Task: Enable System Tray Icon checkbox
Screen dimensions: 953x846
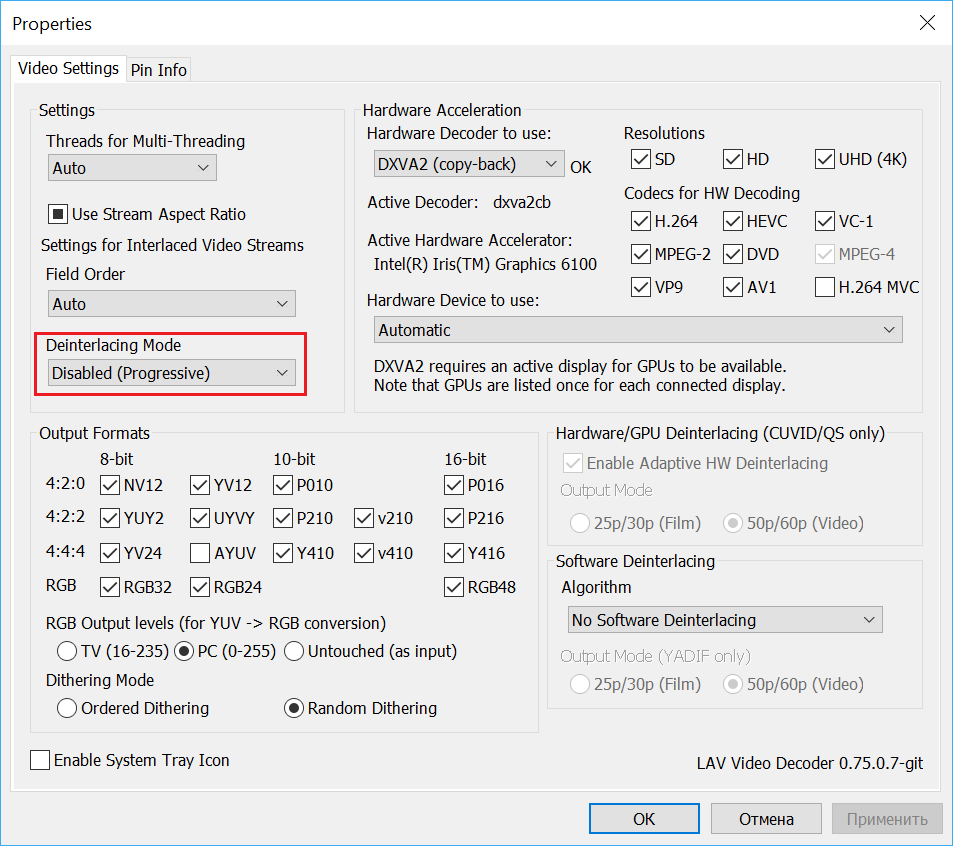Action: pos(40,760)
